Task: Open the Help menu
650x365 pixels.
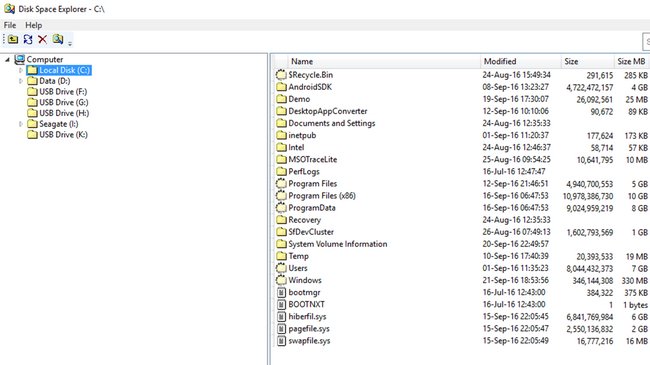Action: [x=34, y=25]
